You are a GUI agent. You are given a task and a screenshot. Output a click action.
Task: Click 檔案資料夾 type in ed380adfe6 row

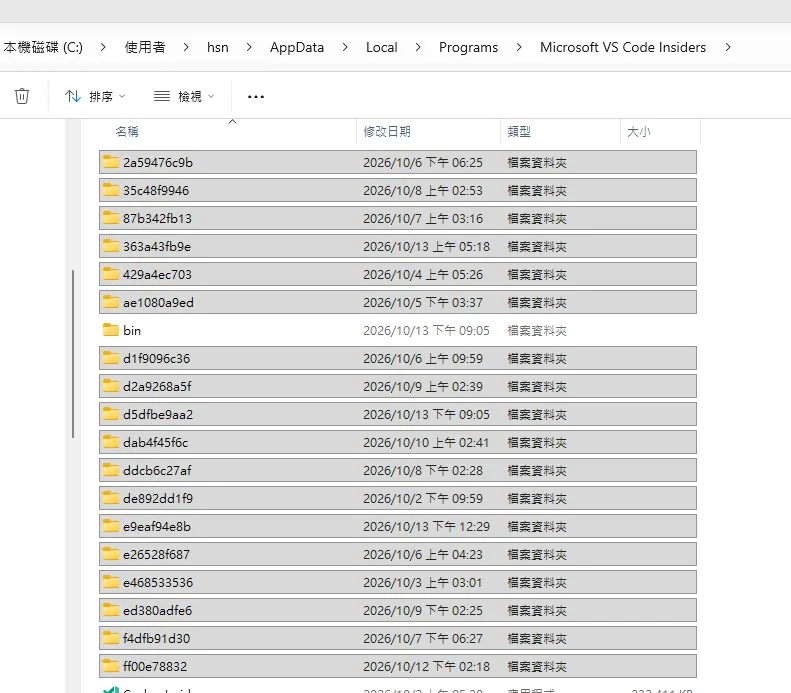click(x=537, y=610)
